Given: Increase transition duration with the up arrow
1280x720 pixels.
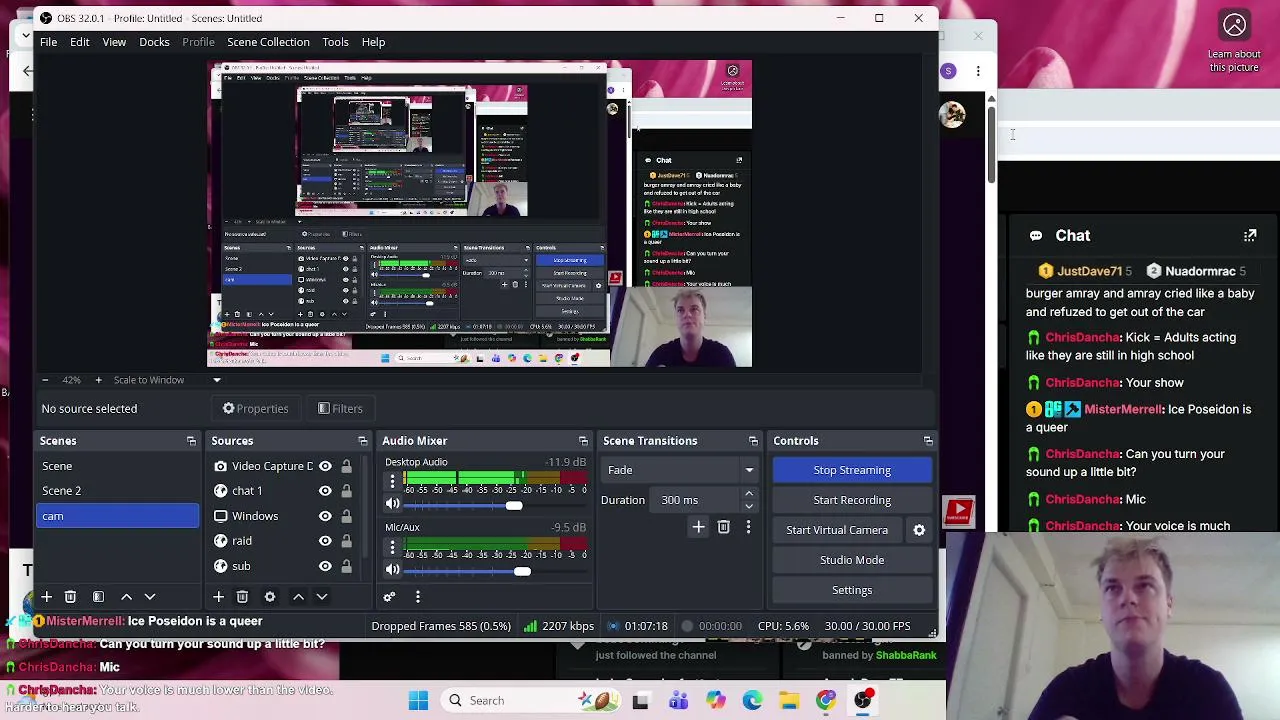Looking at the screenshot, I should [x=748, y=494].
